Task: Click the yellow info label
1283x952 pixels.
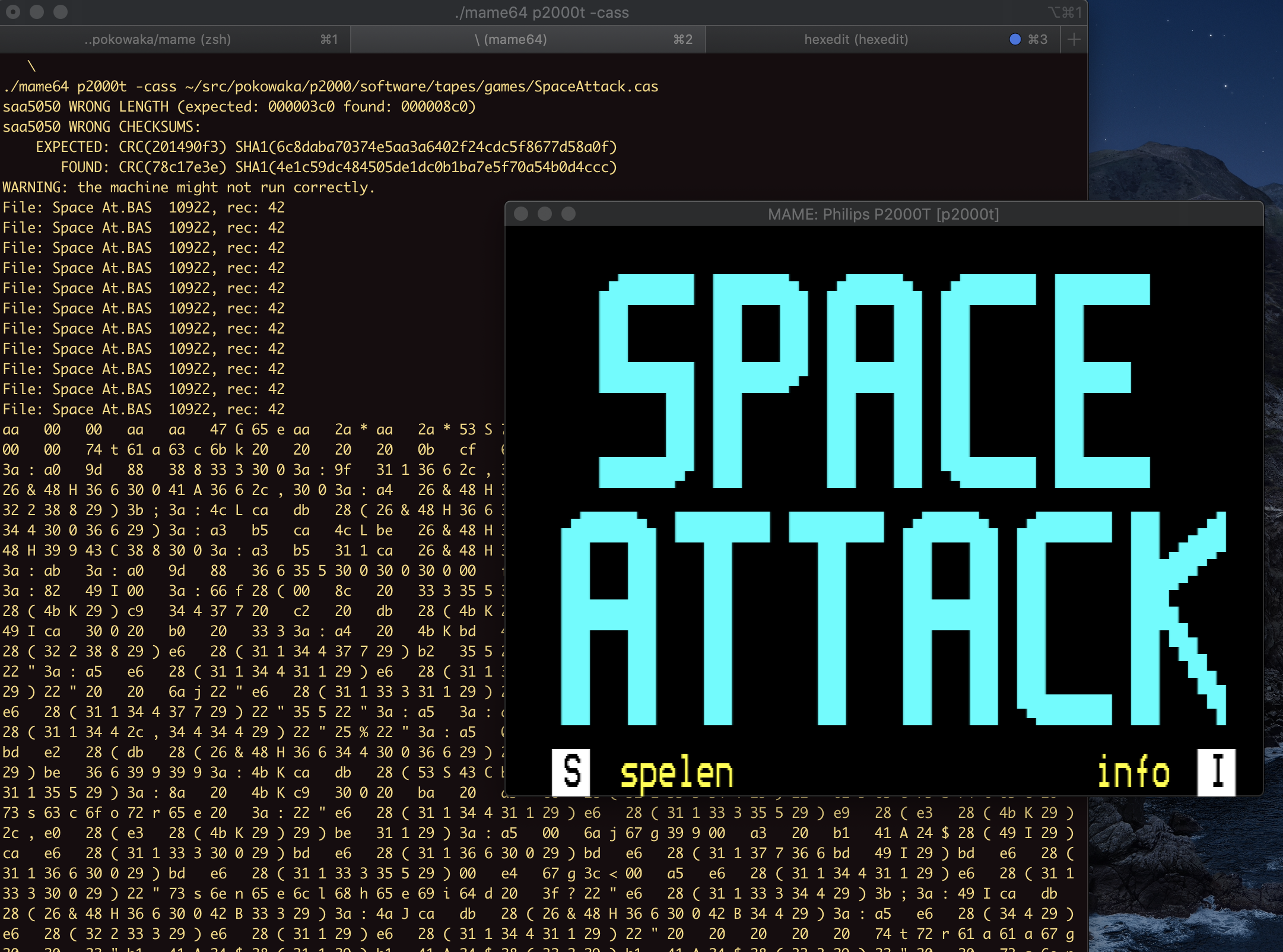Action: click(x=1133, y=773)
